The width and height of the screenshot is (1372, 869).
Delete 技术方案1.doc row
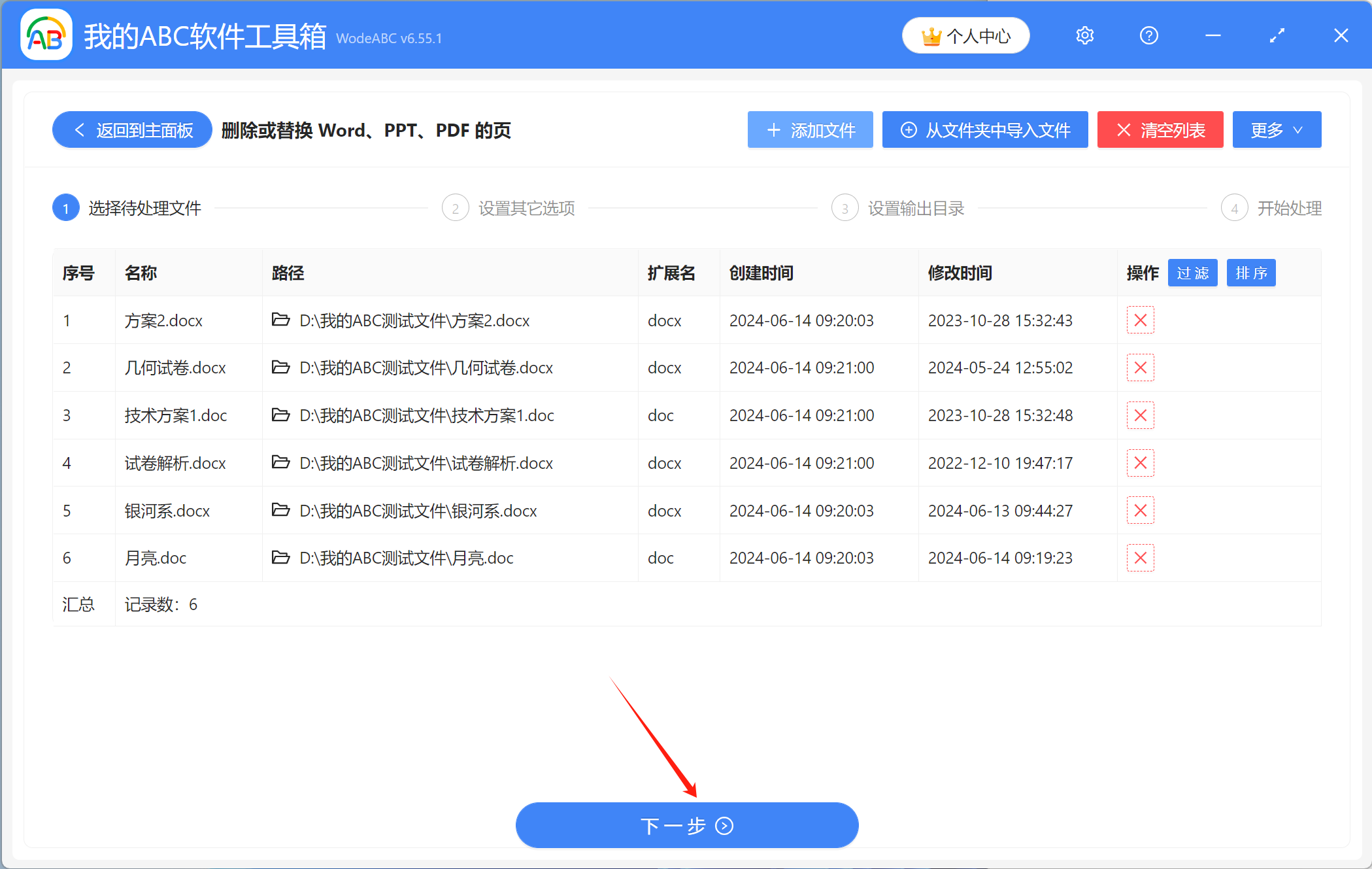click(x=1140, y=415)
